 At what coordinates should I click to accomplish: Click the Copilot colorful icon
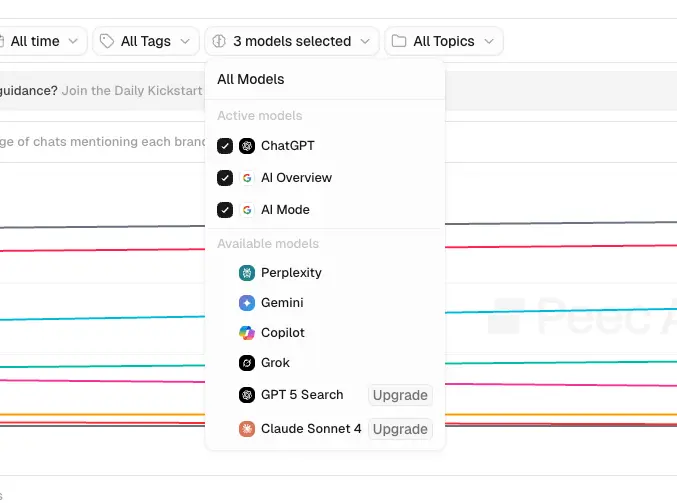tap(247, 333)
